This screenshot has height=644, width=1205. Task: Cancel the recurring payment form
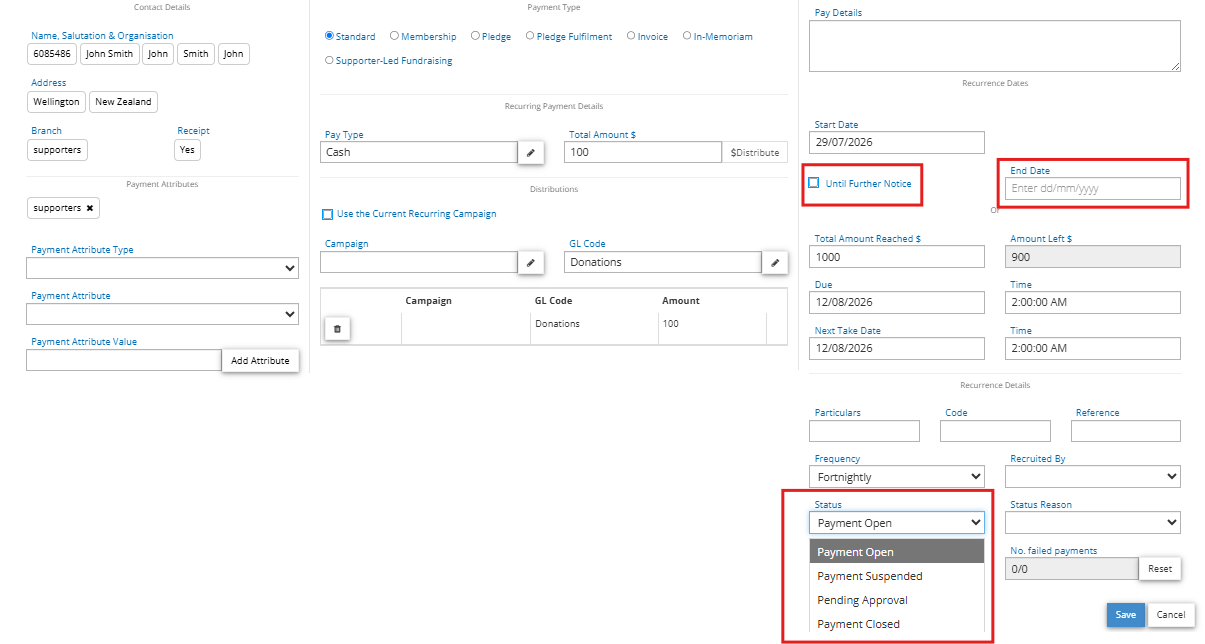point(1171,615)
